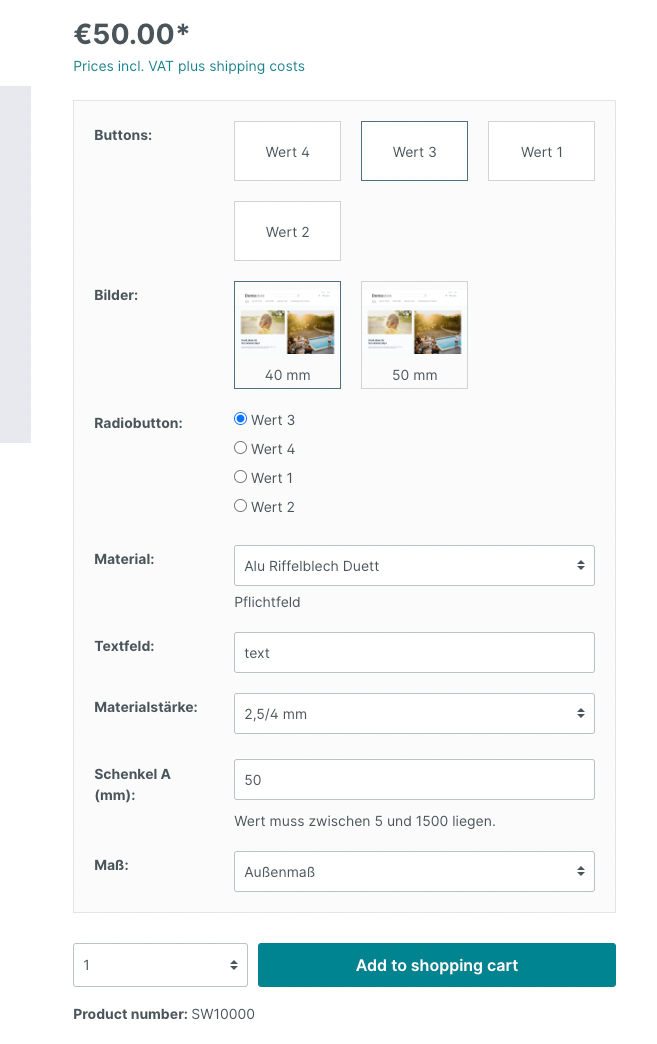
Task: Focus the Schenkel A (mm) input field
Action: pyautogui.click(x=414, y=779)
